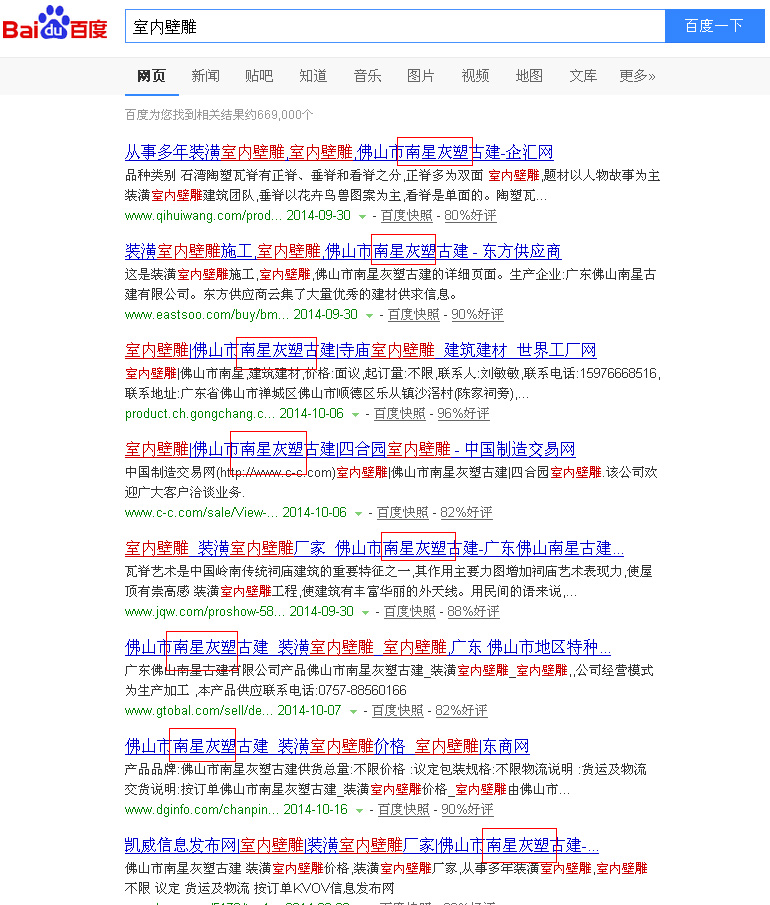Open 百度快照 for the dginfo result
Viewport: 770px width, 905px height.
pyautogui.click(x=403, y=810)
